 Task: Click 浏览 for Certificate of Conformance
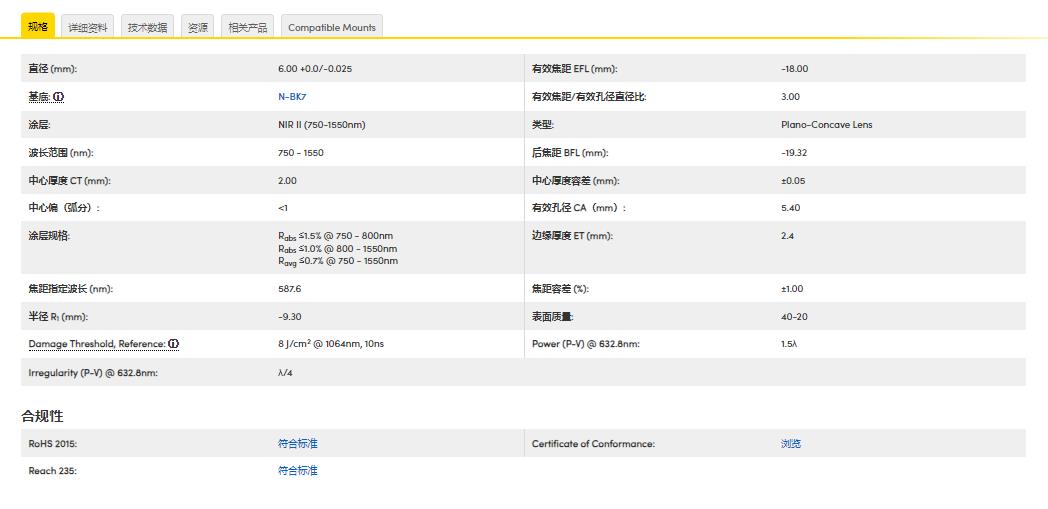(x=790, y=443)
